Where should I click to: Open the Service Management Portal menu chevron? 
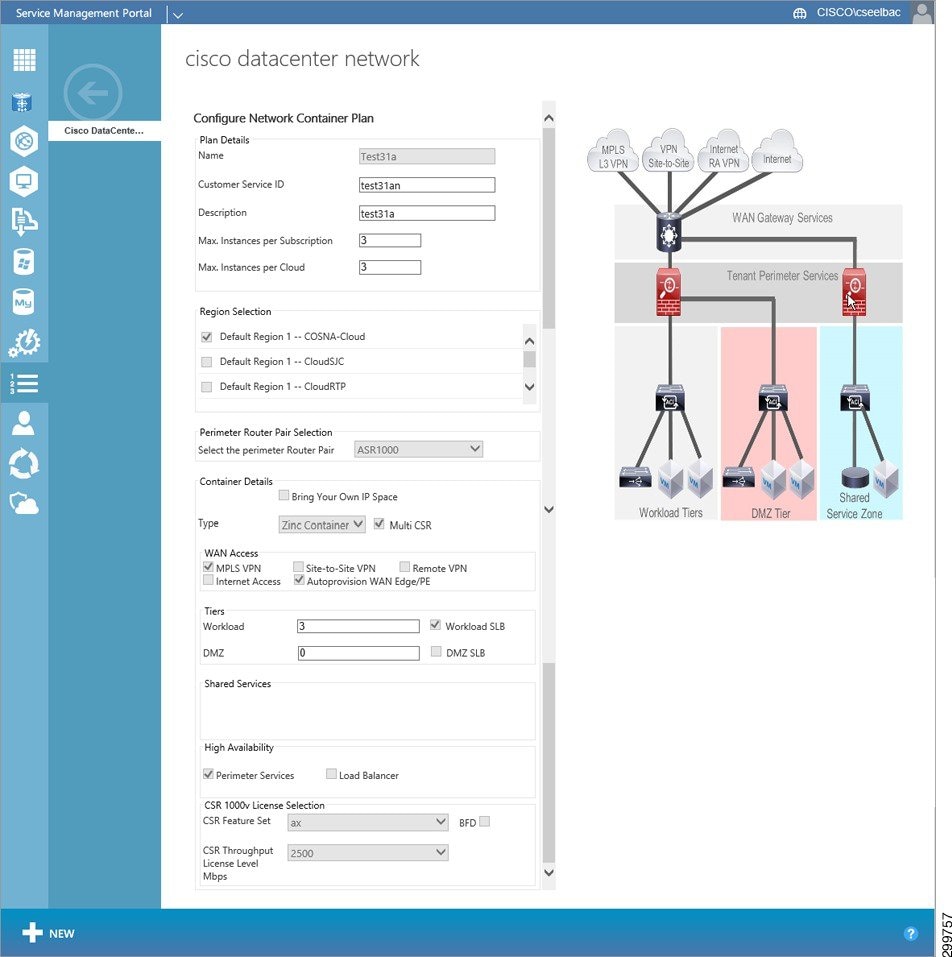(177, 15)
